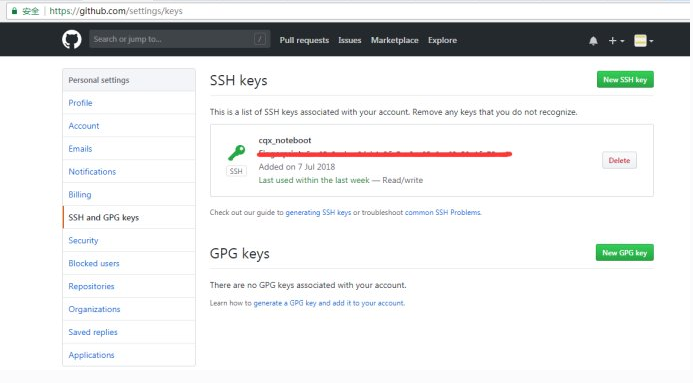Open the Applications settings page
Viewport: 693px width, 383px height.
coord(129,355)
